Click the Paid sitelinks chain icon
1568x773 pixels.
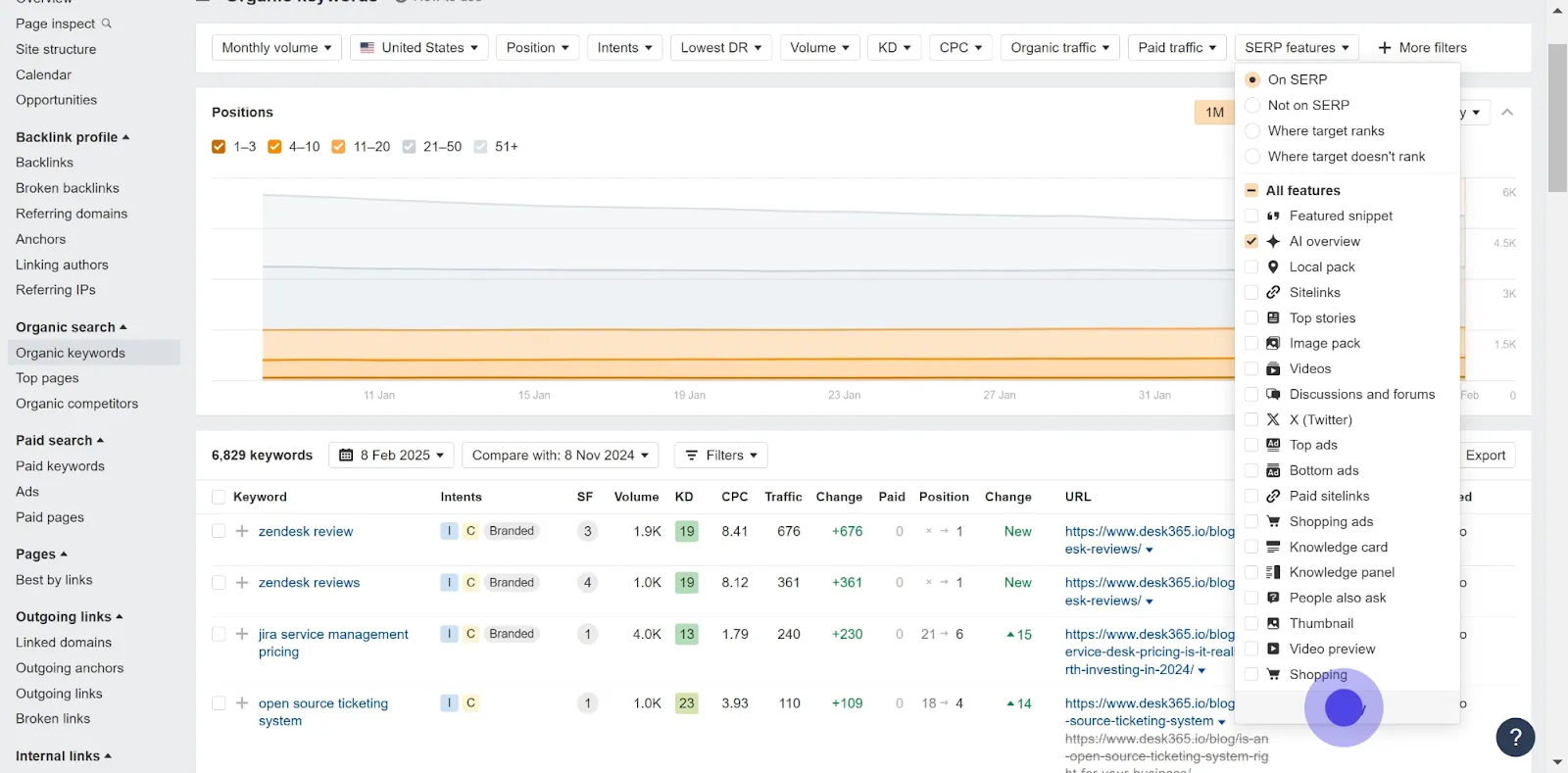(1273, 496)
